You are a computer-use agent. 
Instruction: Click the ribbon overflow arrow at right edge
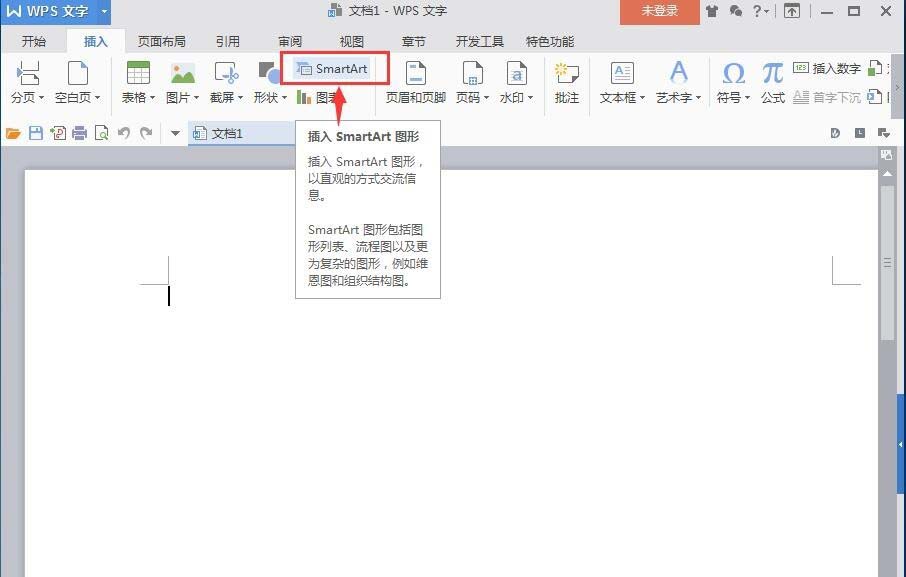coord(897,87)
